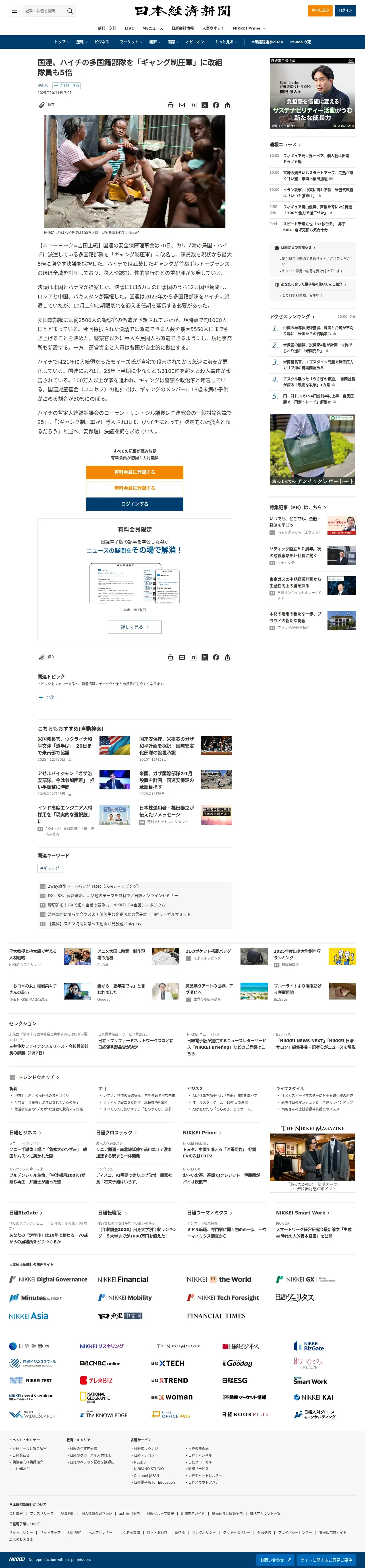Click the X icon below the article body
This screenshot has height=1568, width=365.
205,657
